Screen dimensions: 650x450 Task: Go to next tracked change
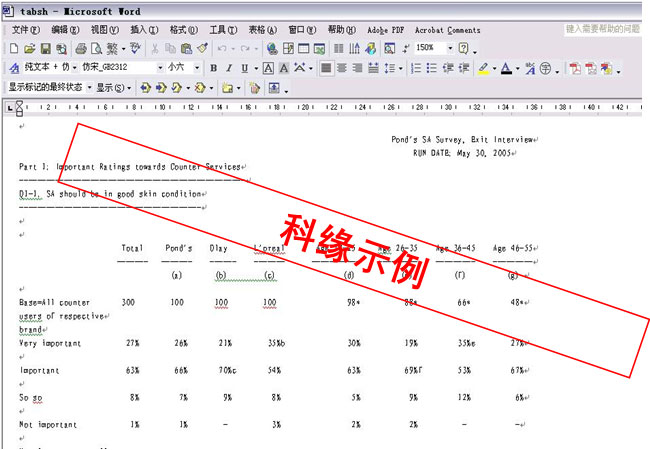pos(161,88)
